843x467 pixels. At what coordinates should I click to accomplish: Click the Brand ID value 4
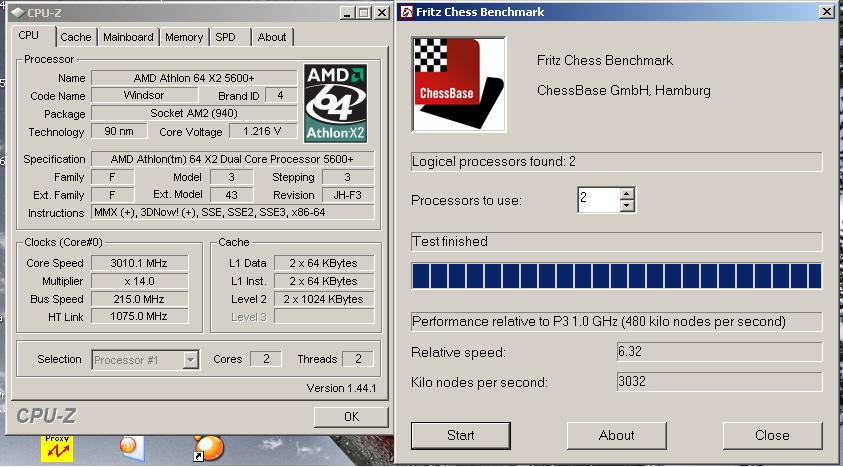pyautogui.click(x=281, y=95)
